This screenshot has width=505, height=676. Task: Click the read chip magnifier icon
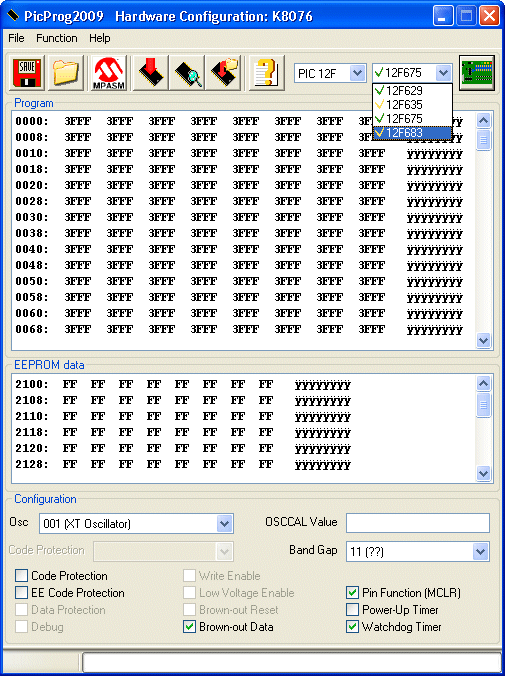pyautogui.click(x=187, y=73)
